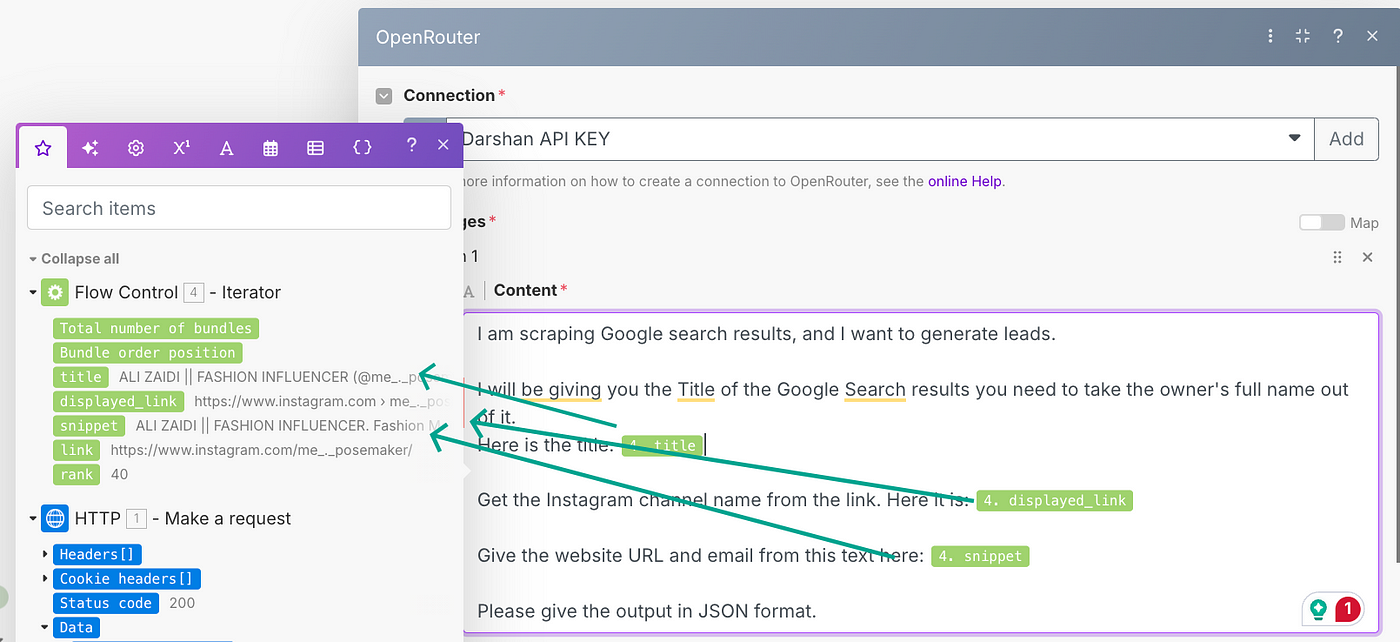Click the Status code value 200
1400x642 pixels.
coord(182,603)
